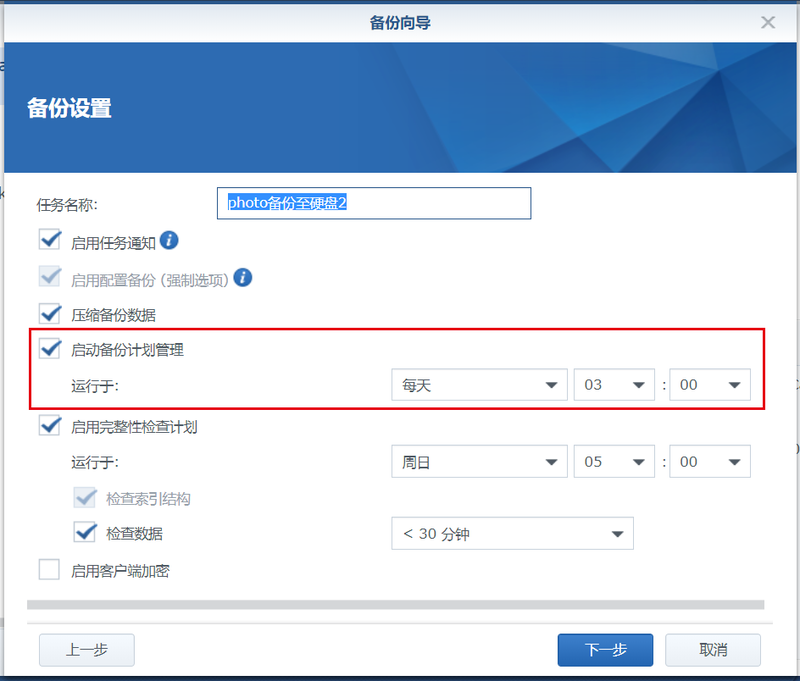Uncheck 检查数据 checkbox
800x681 pixels.
[85, 533]
